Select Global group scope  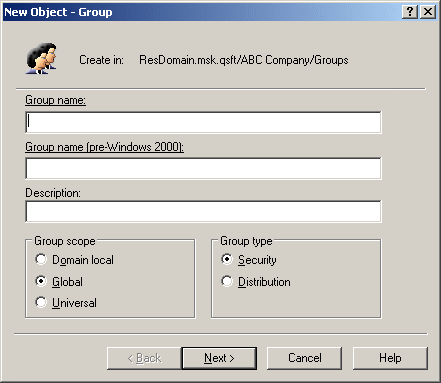[41, 281]
